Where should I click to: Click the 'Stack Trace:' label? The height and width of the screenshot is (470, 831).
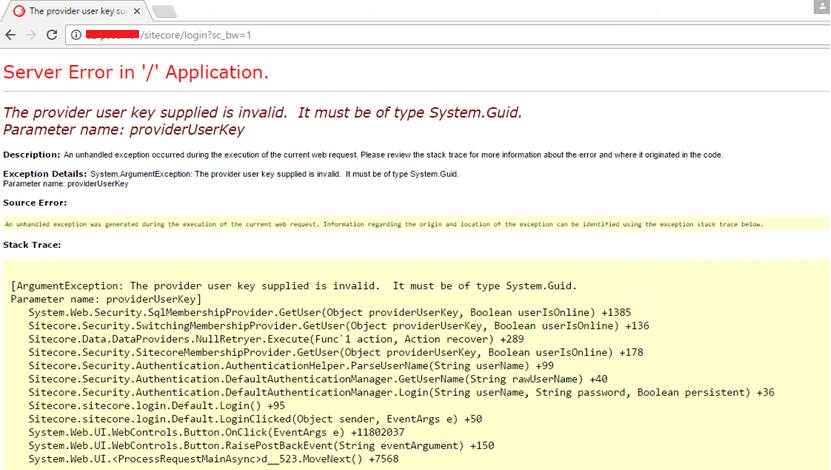click(x=32, y=245)
